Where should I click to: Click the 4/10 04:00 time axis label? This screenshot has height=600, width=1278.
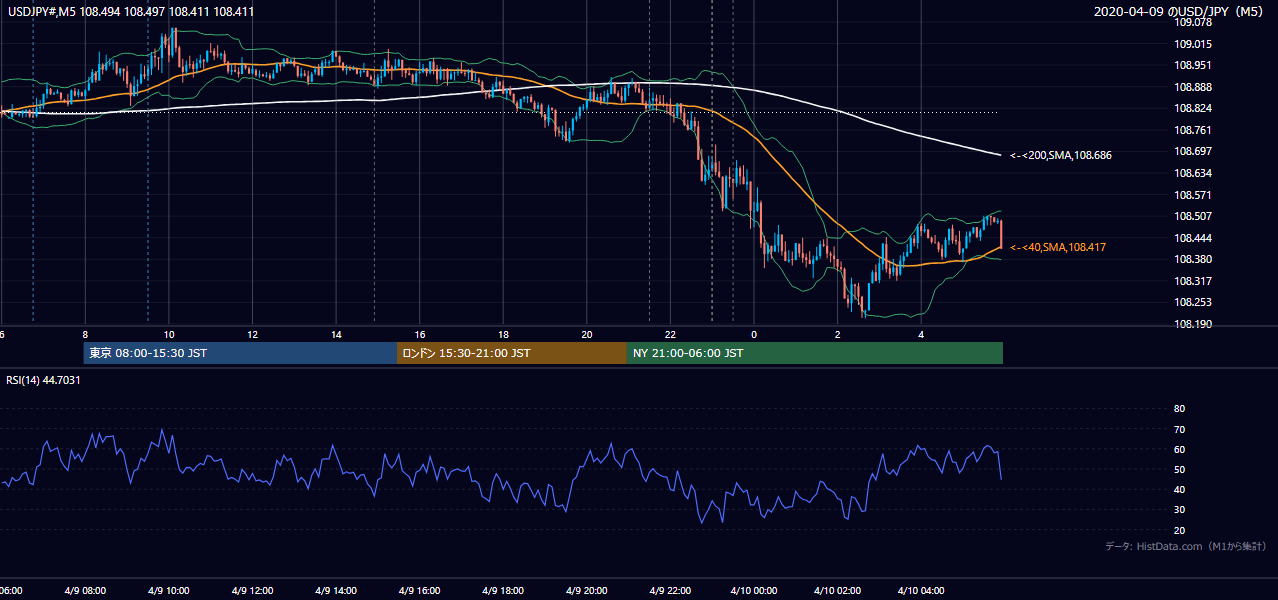click(x=919, y=590)
